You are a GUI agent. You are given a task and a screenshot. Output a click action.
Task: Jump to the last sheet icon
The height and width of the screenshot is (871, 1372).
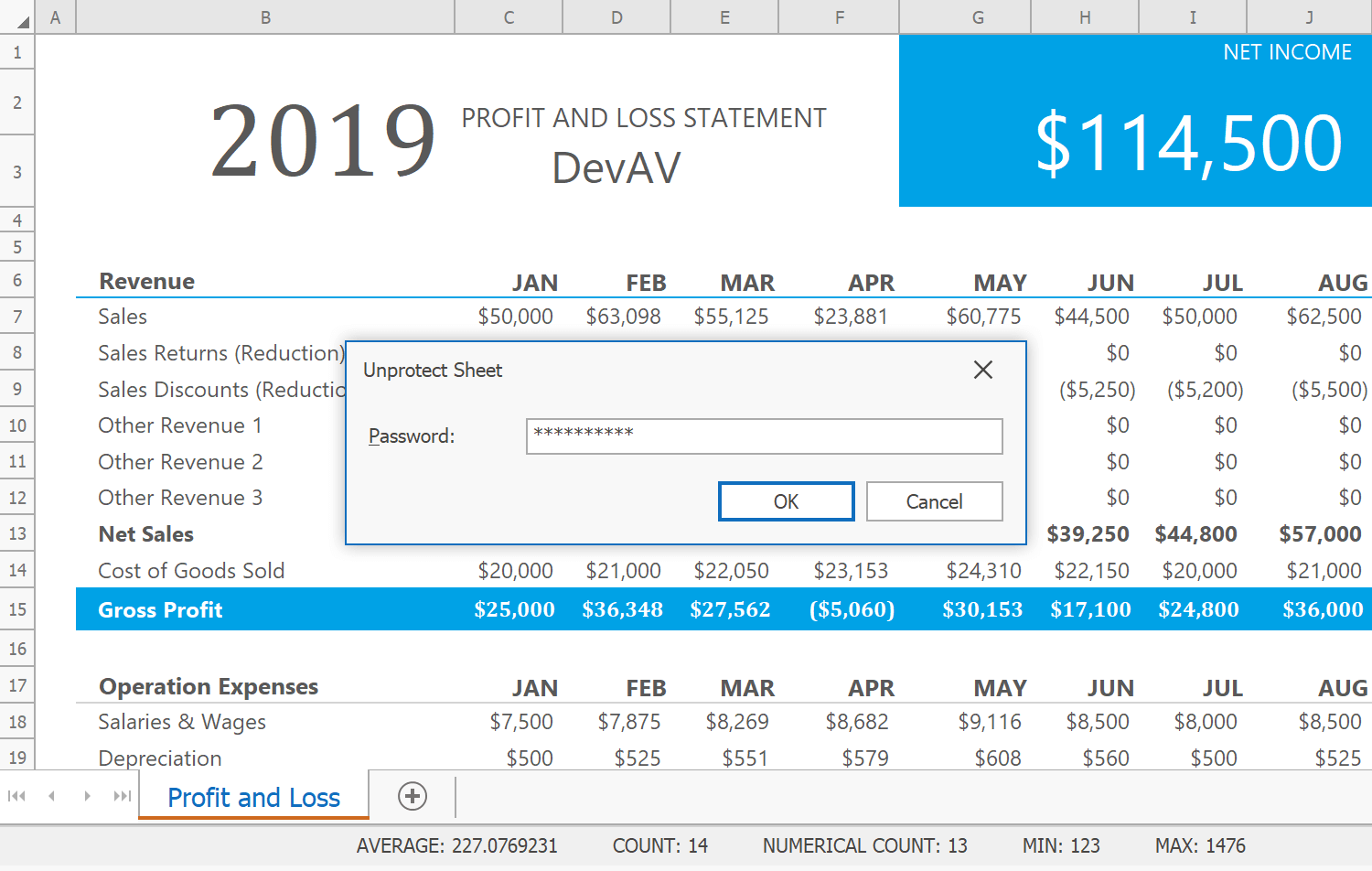(121, 796)
